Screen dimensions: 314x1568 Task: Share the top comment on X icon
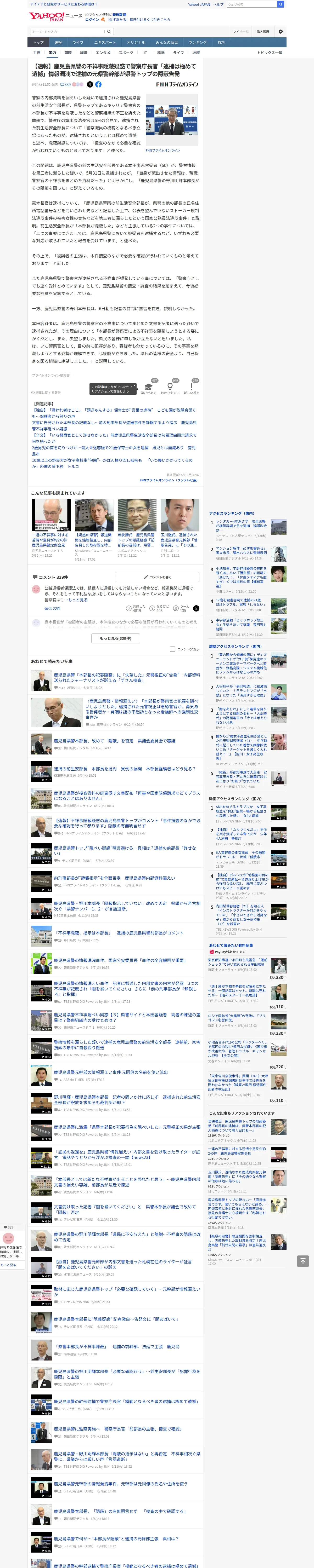pos(196,608)
